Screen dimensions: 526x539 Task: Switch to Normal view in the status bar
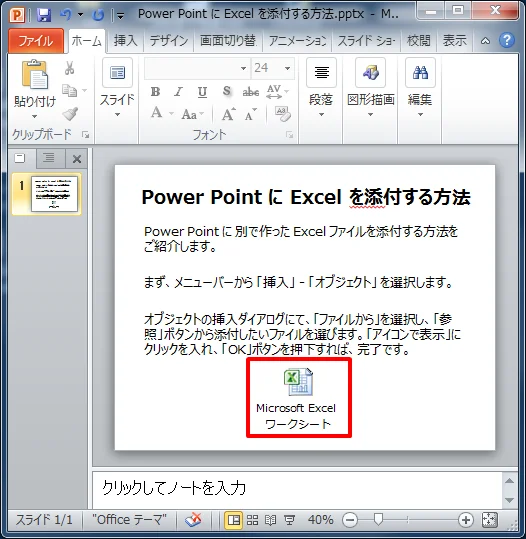point(233,520)
